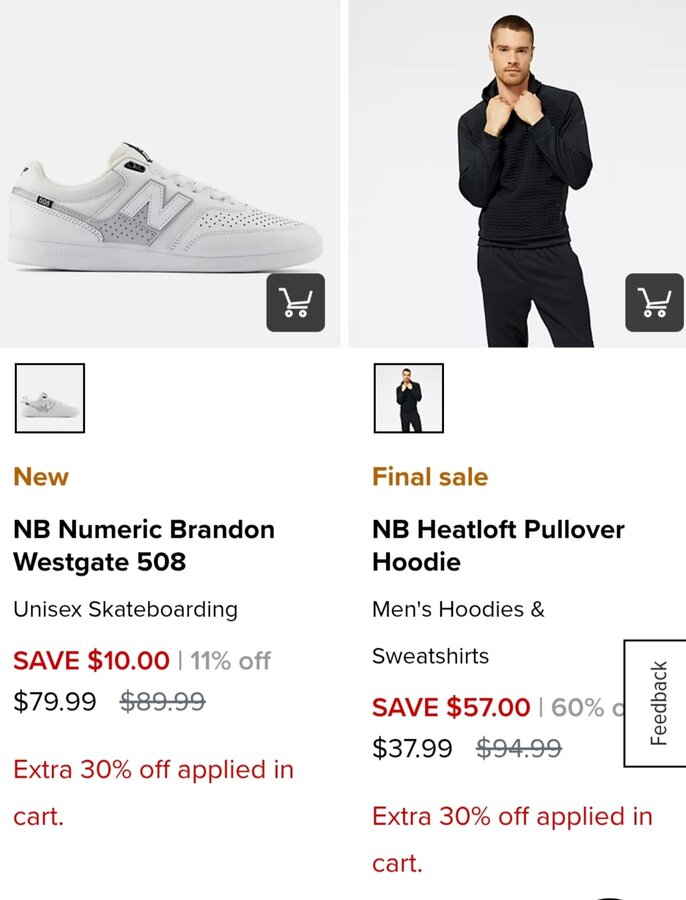The width and height of the screenshot is (686, 900).
Task: Click the cart icon on the hoodie image
Action: pos(654,302)
